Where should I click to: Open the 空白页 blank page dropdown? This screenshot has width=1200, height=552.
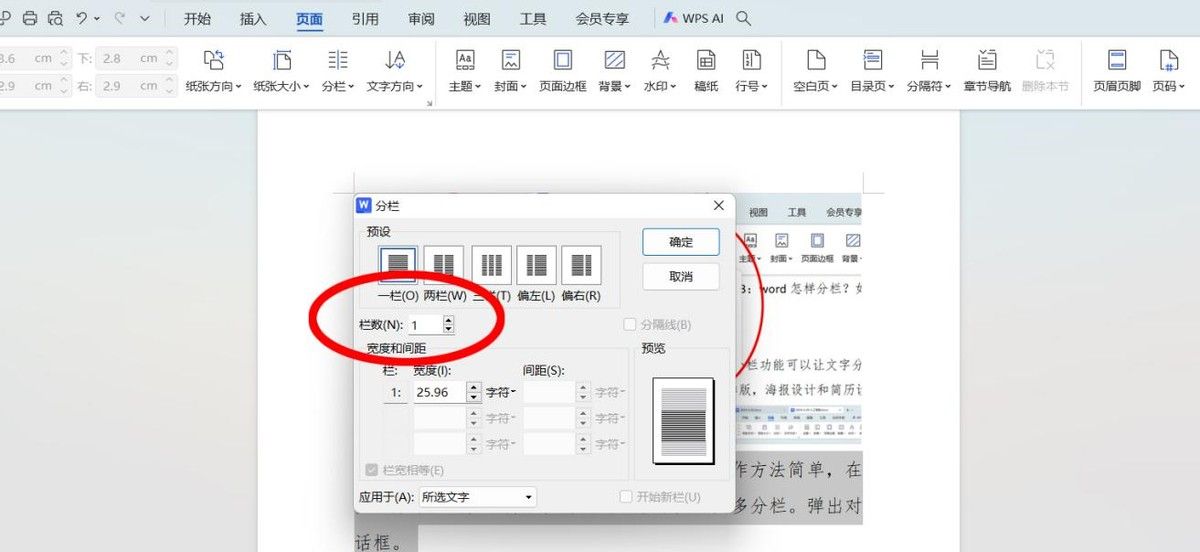pos(817,72)
